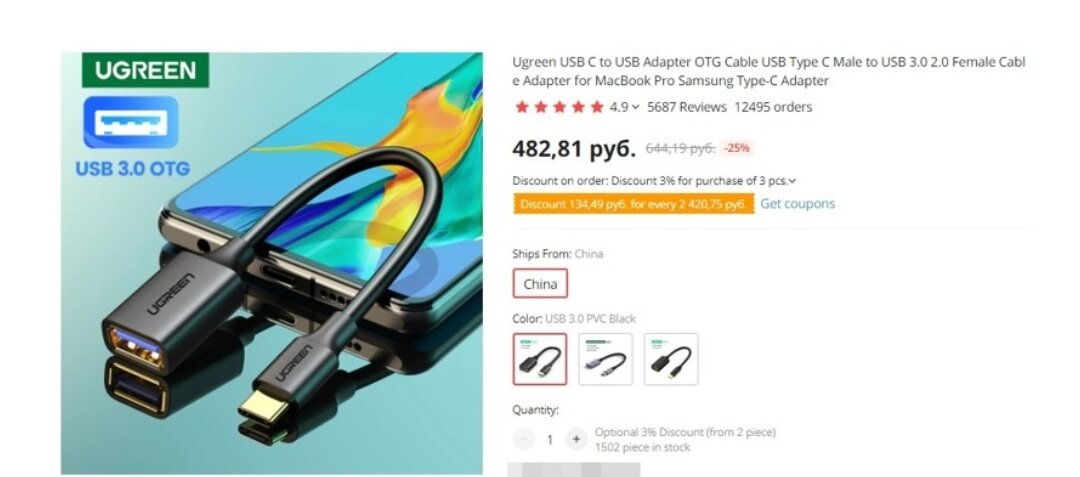Click the product title text
The image size is (1080, 477).
coord(769,71)
